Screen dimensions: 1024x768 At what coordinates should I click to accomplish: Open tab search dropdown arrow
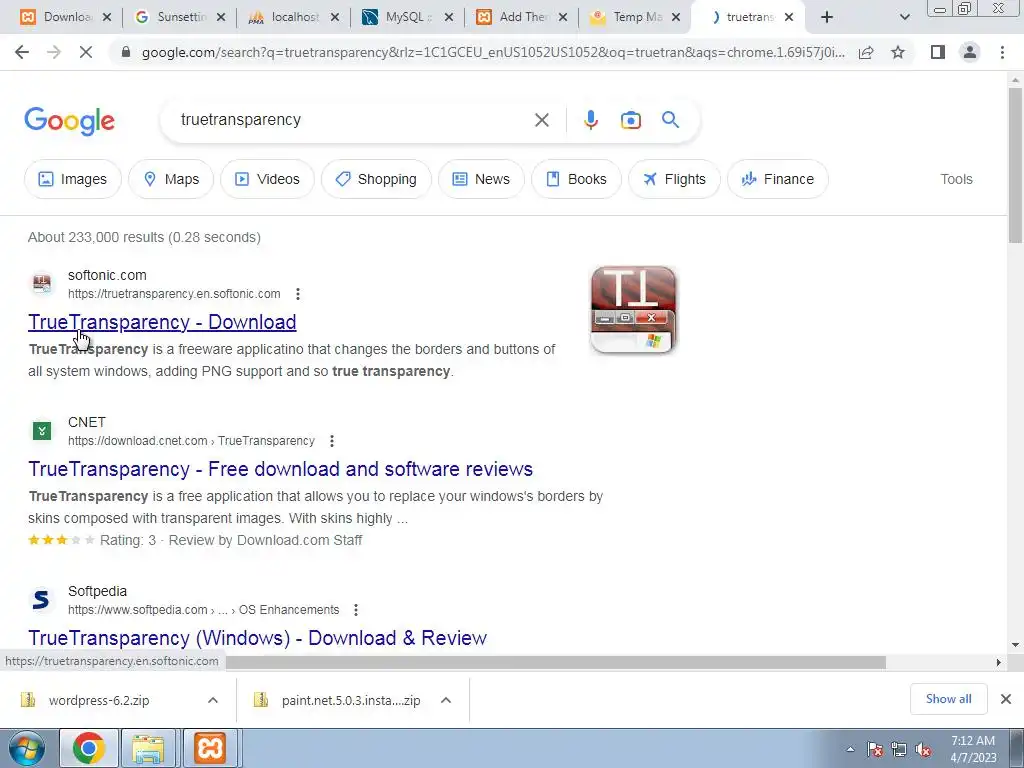pos(904,18)
